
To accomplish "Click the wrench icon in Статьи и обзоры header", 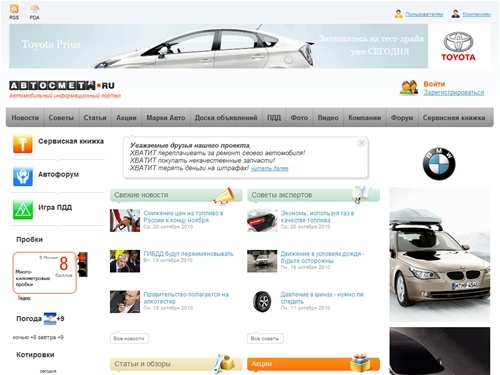I will [223, 363].
